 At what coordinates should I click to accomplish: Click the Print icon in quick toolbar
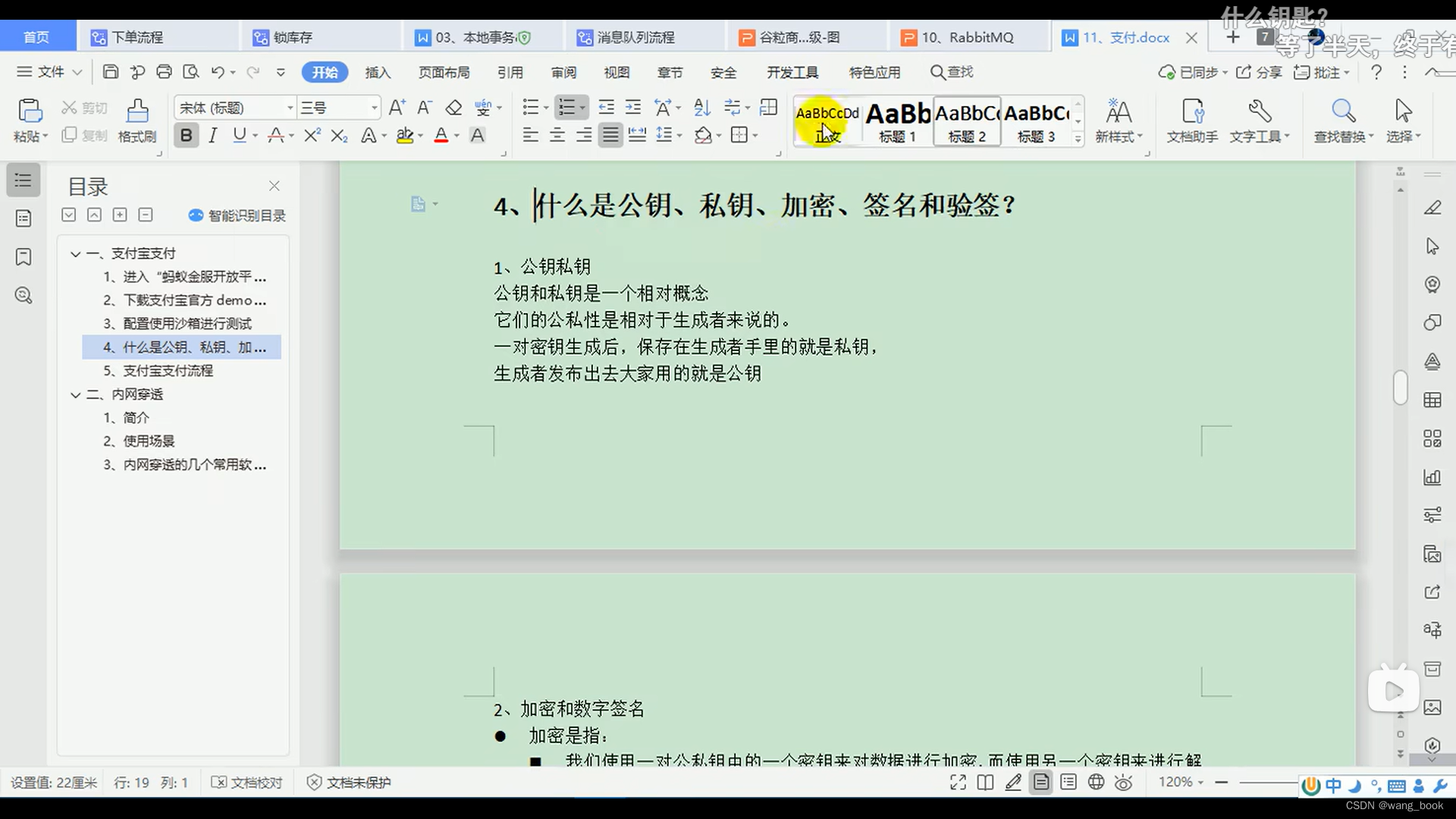[164, 72]
